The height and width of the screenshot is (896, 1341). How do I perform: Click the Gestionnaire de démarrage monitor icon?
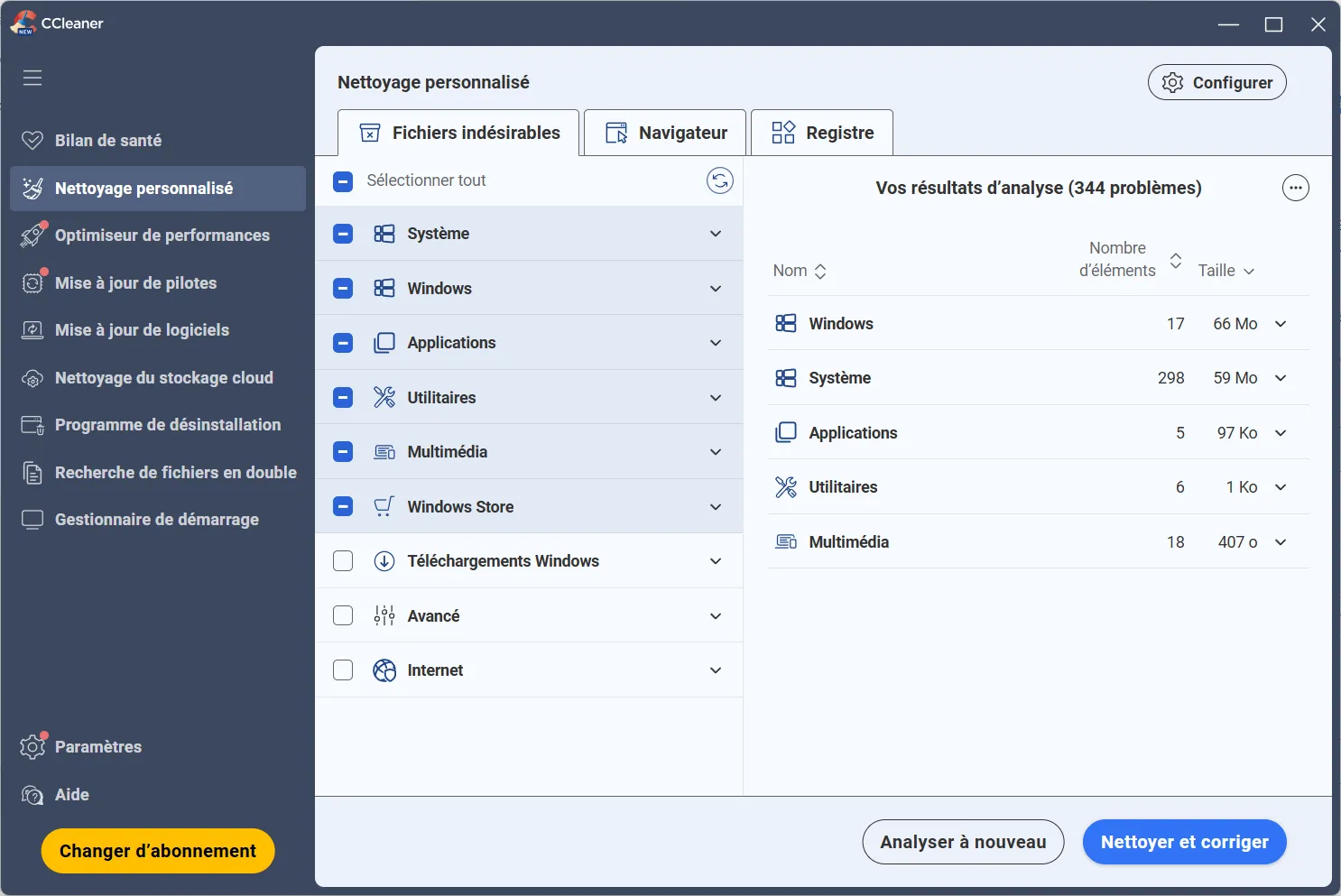click(32, 520)
